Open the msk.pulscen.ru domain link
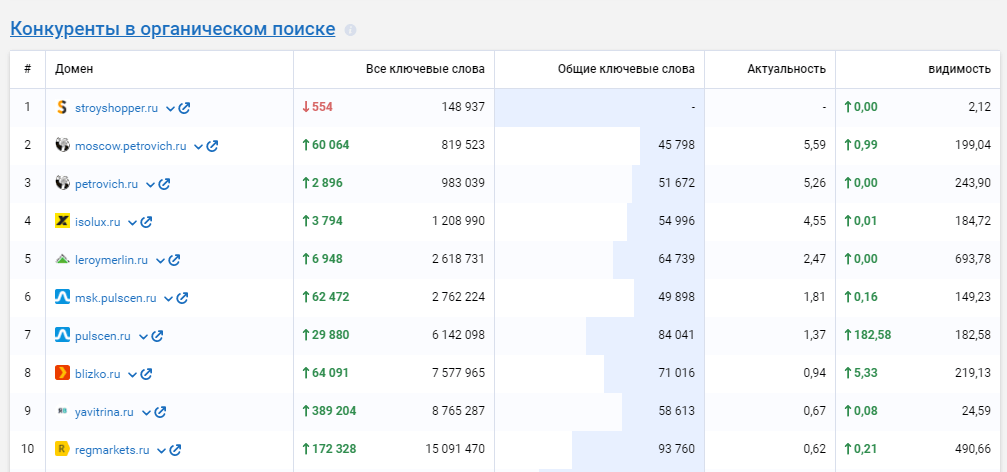The height and width of the screenshot is (472, 1007). pyautogui.click(x=116, y=297)
